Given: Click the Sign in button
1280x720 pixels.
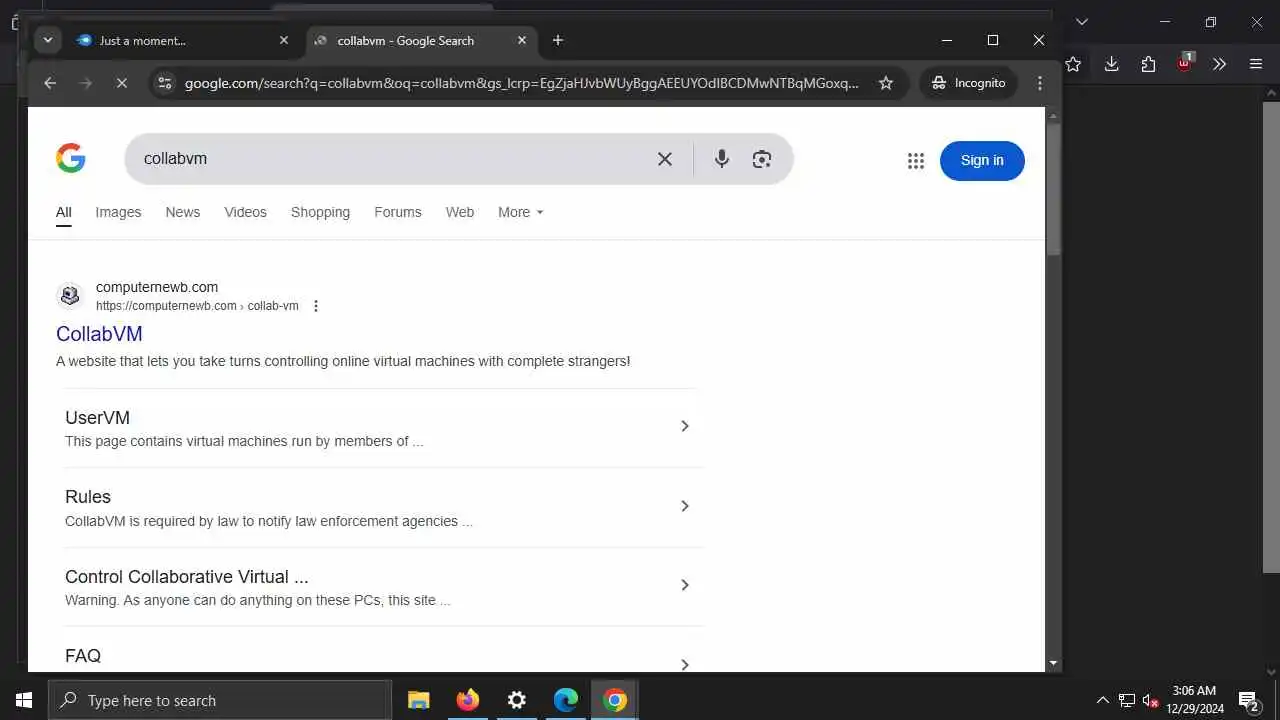Looking at the screenshot, I should [982, 160].
